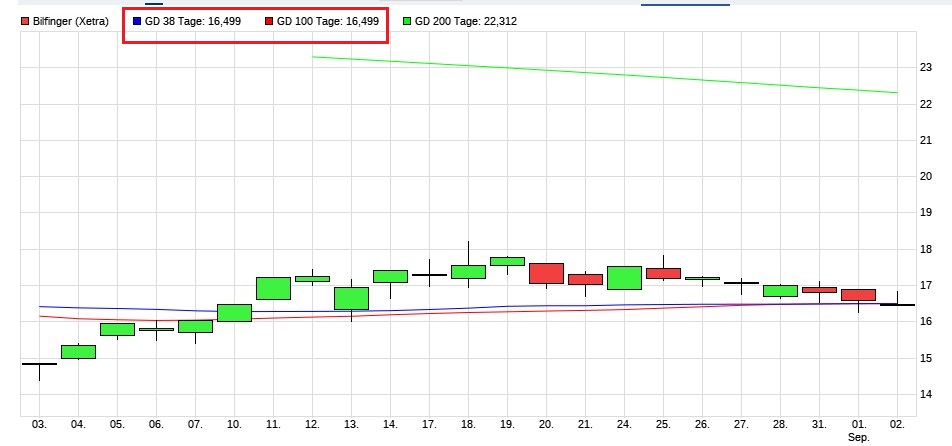This screenshot has height=446, width=952.
Task: Click the green candlestick on the 04th
Action: [x=78, y=351]
